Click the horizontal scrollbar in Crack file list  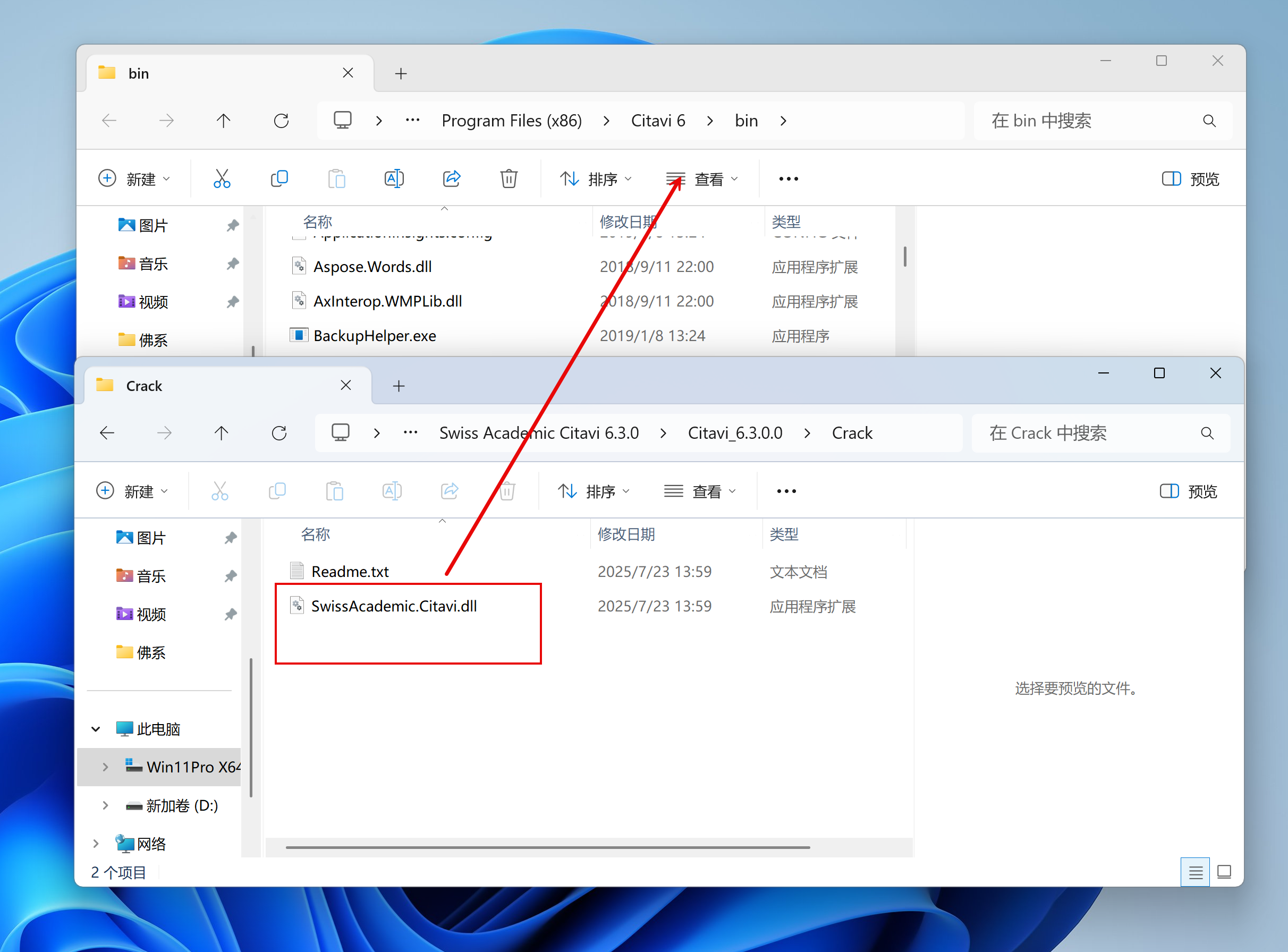point(547,847)
